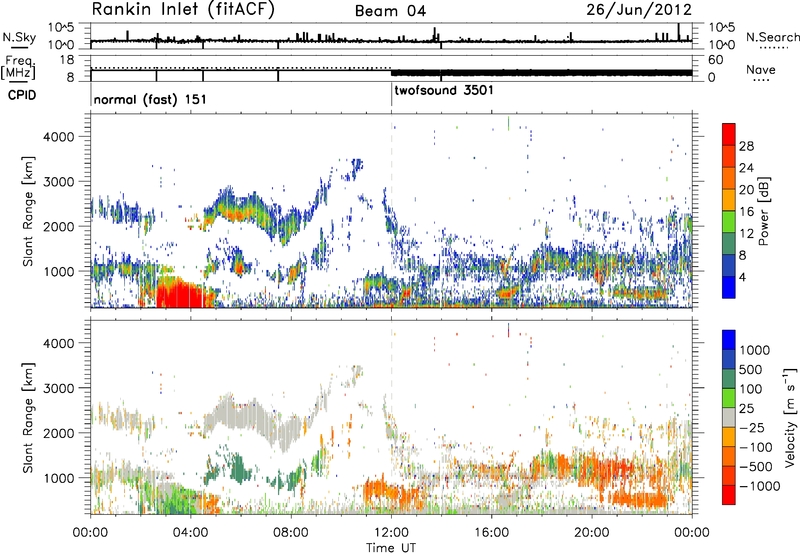Click the '24' tick on Power colorbar
Screen dimensions: 800x554
pos(746,168)
